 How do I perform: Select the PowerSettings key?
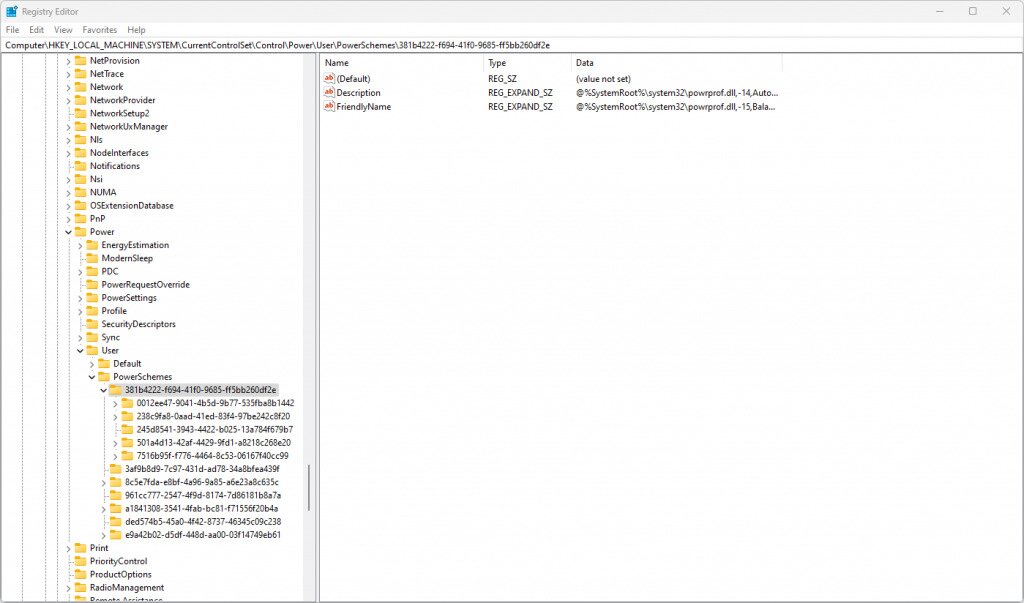(129, 298)
